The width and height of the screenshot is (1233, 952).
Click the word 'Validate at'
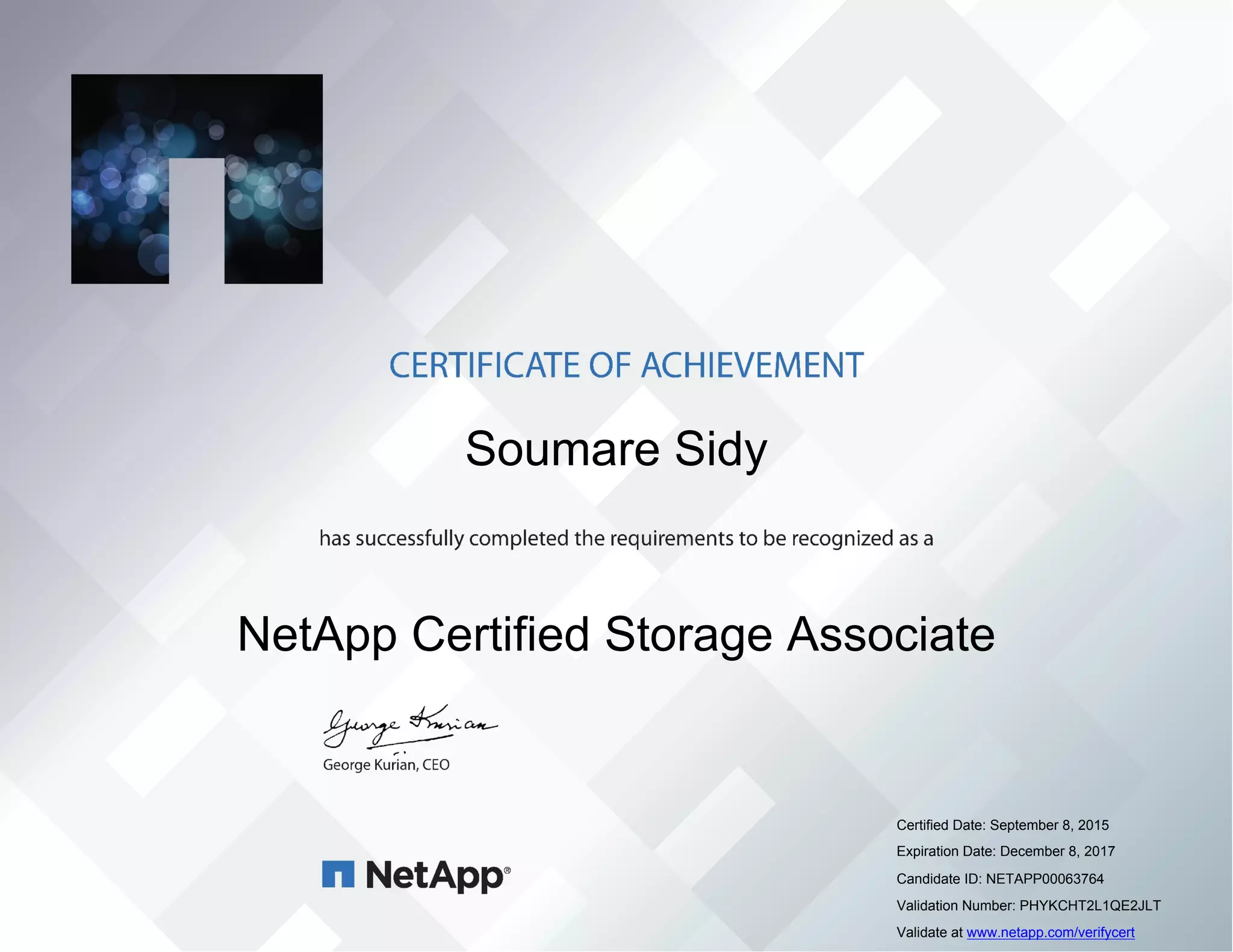[x=929, y=932]
